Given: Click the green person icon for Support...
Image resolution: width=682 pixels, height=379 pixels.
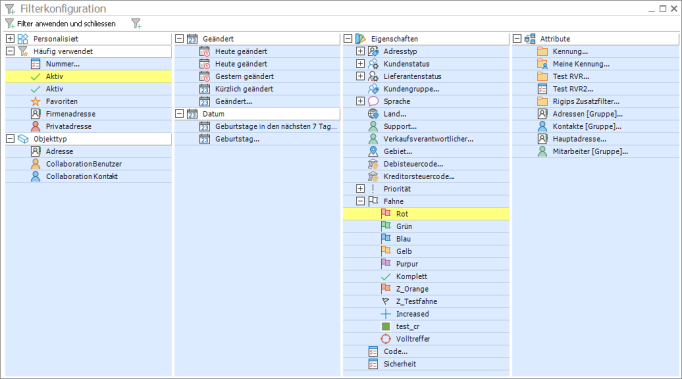Looking at the screenshot, I should point(373,127).
